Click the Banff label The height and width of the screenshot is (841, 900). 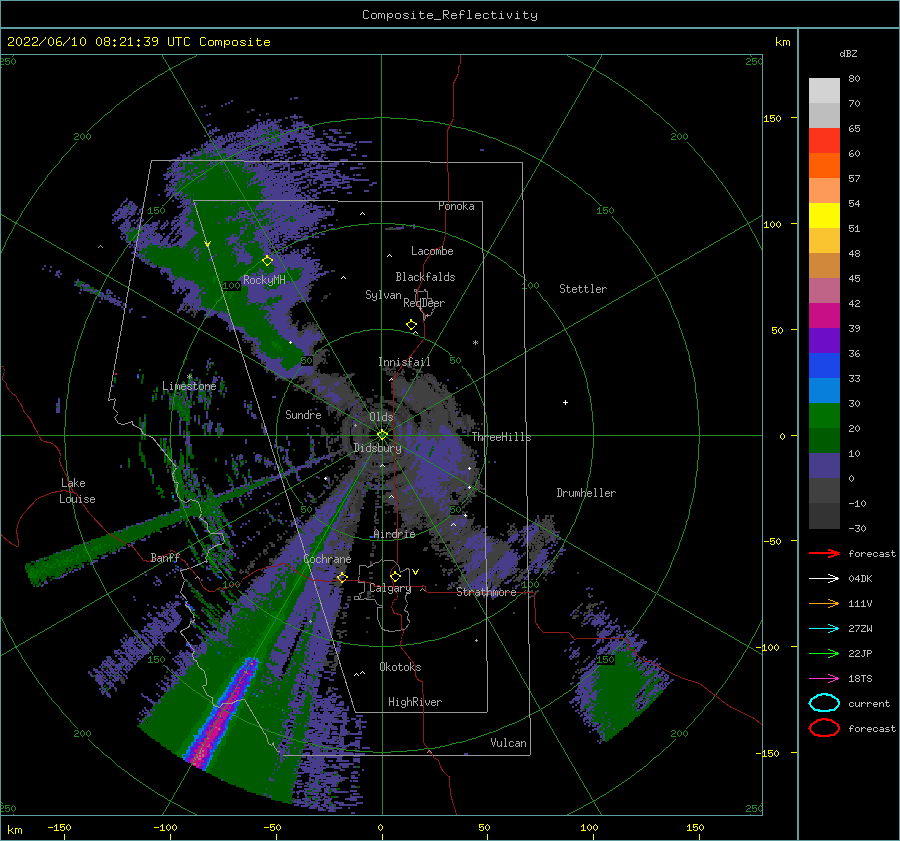[x=165, y=557]
